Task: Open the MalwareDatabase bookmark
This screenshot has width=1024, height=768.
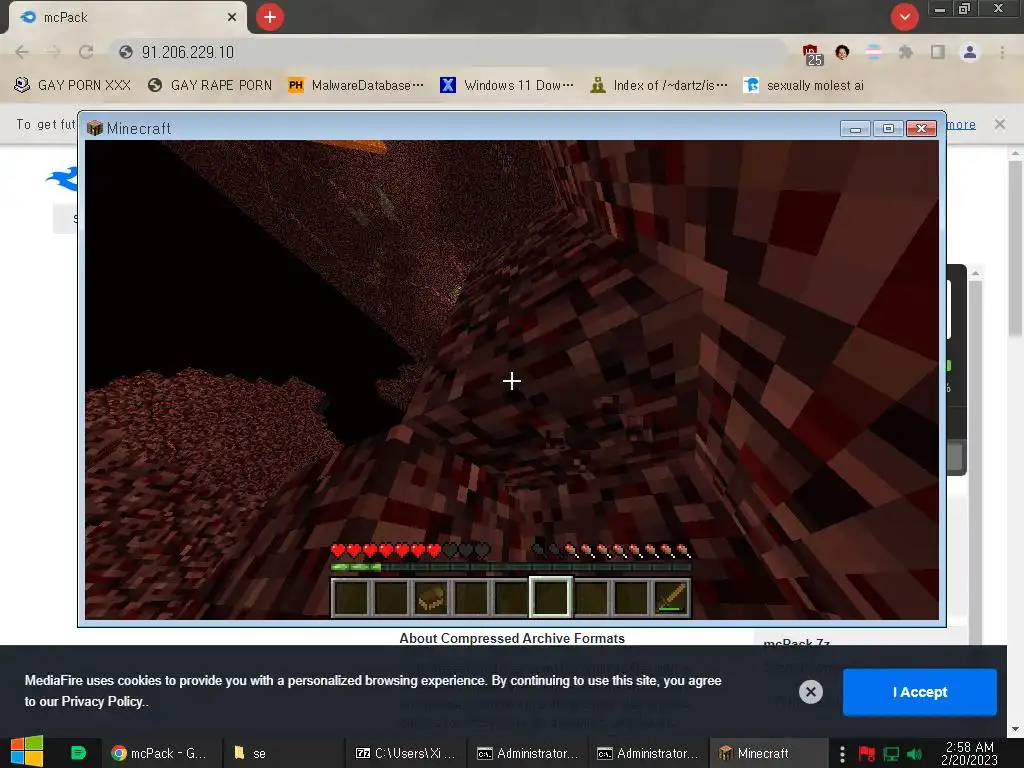Action: [x=357, y=86]
